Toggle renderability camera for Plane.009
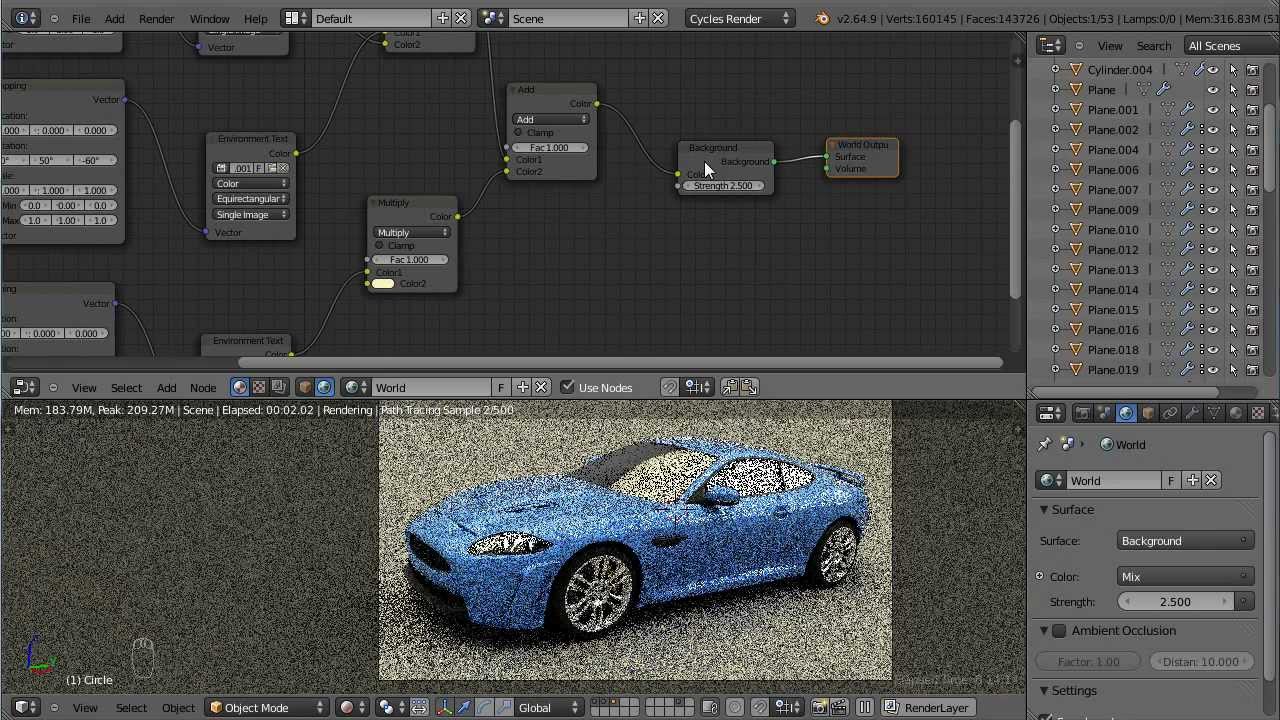 click(1253, 210)
